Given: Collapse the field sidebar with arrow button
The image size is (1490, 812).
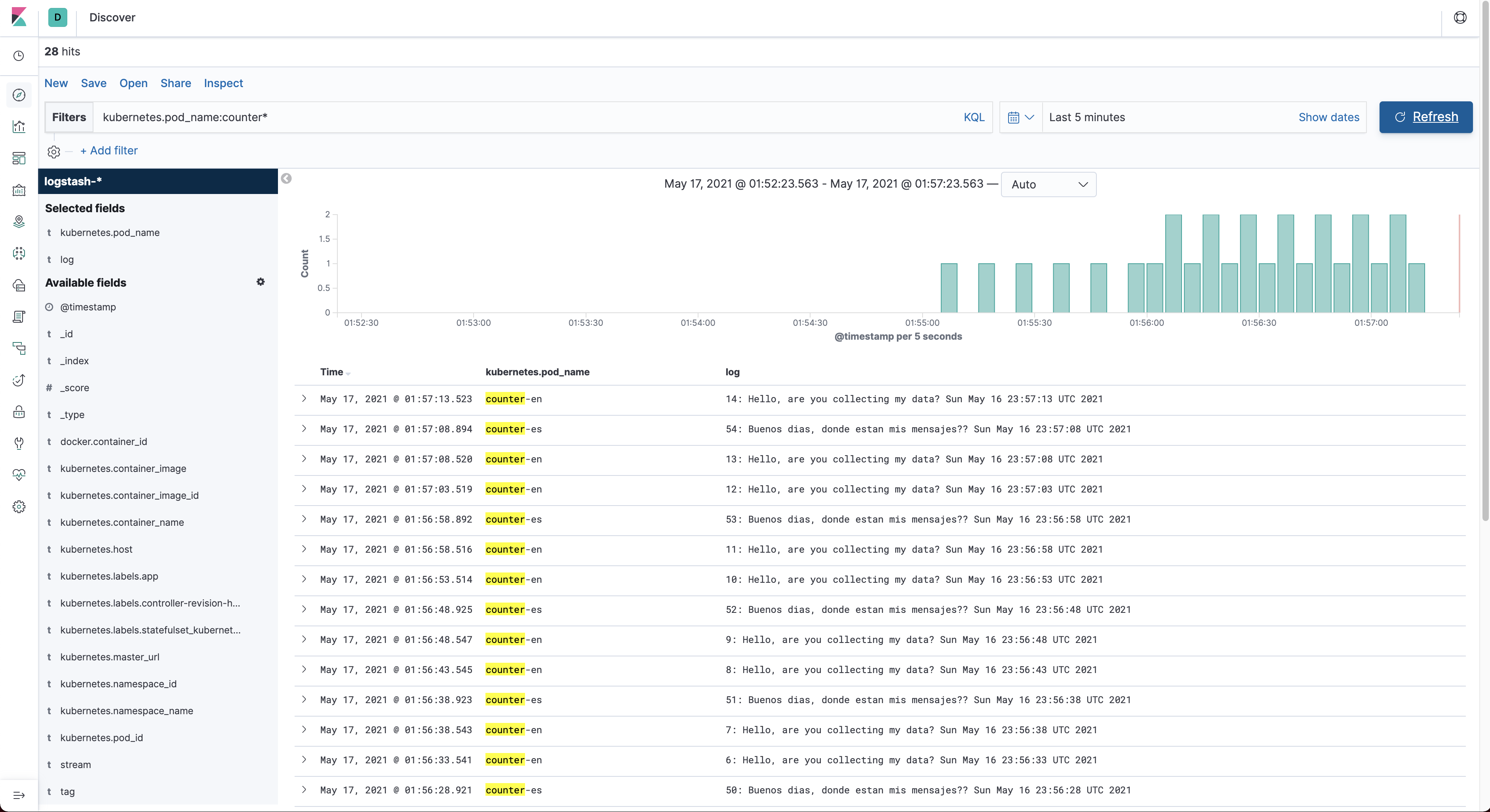Looking at the screenshot, I should [x=286, y=179].
